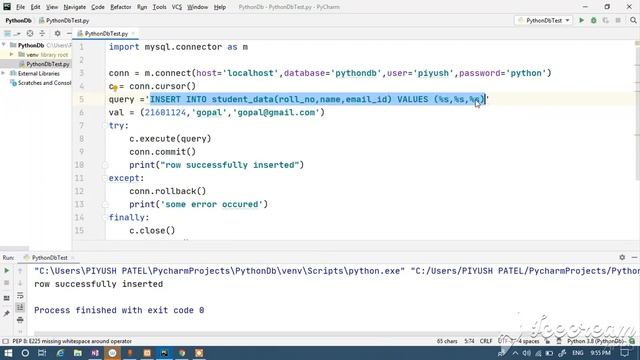Open the Project view selector icon

click(x=7, y=33)
